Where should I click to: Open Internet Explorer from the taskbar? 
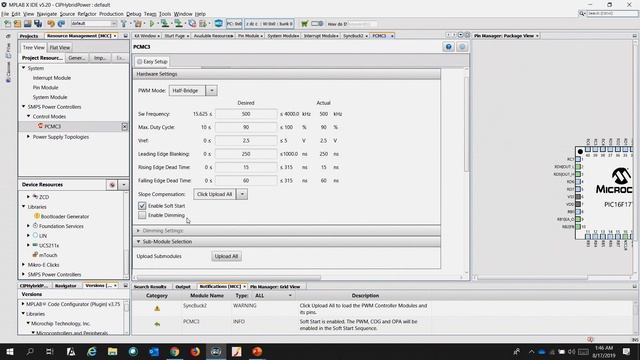click(92, 351)
